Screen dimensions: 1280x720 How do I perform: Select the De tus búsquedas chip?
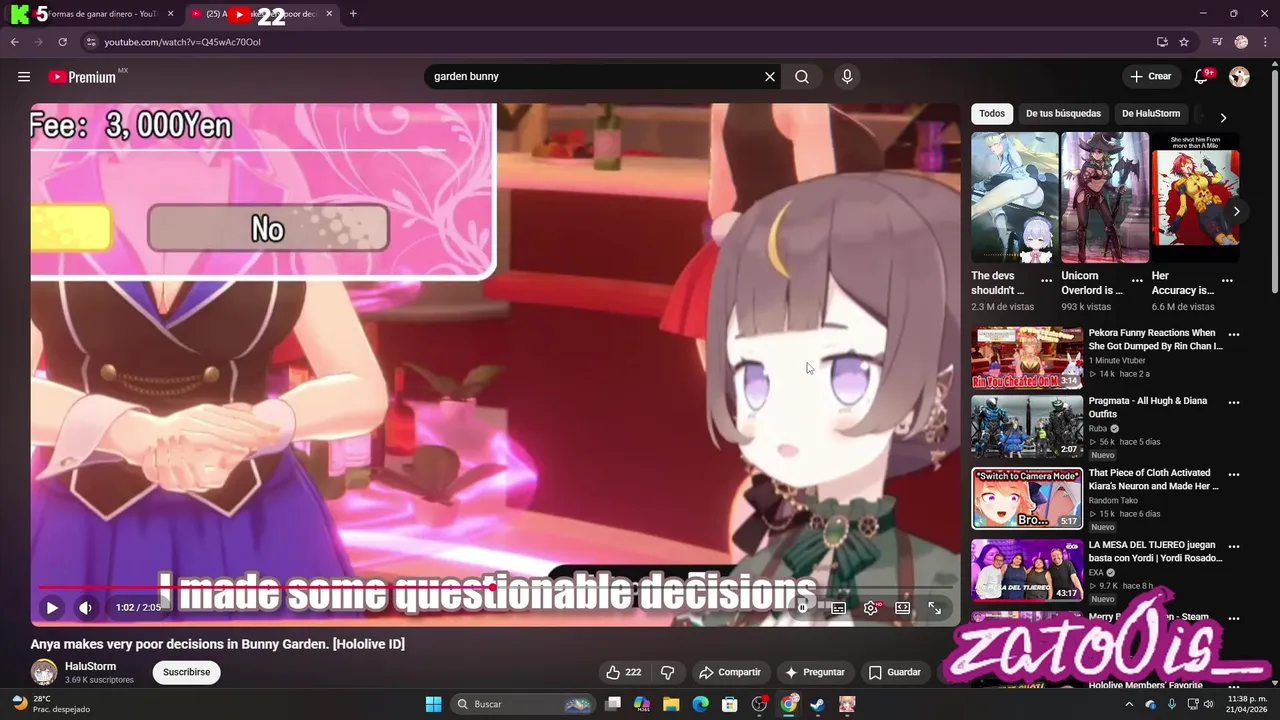1063,114
